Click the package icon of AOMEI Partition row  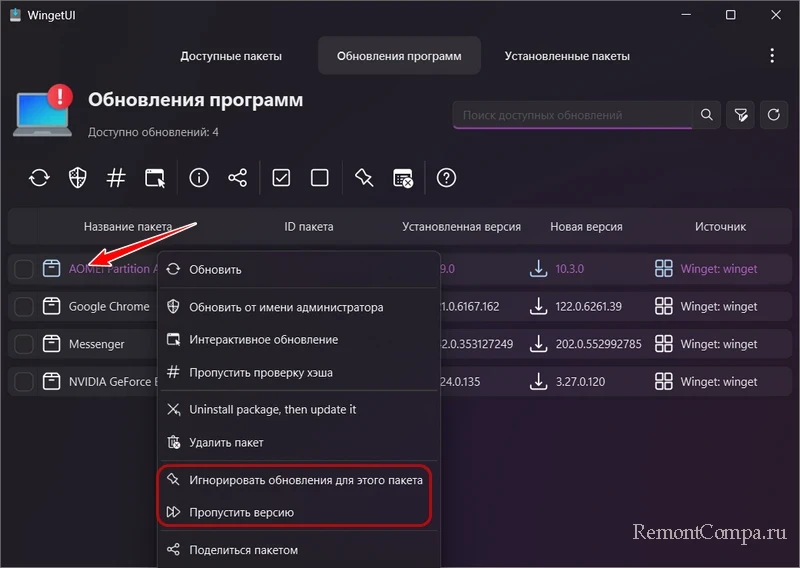pos(52,268)
